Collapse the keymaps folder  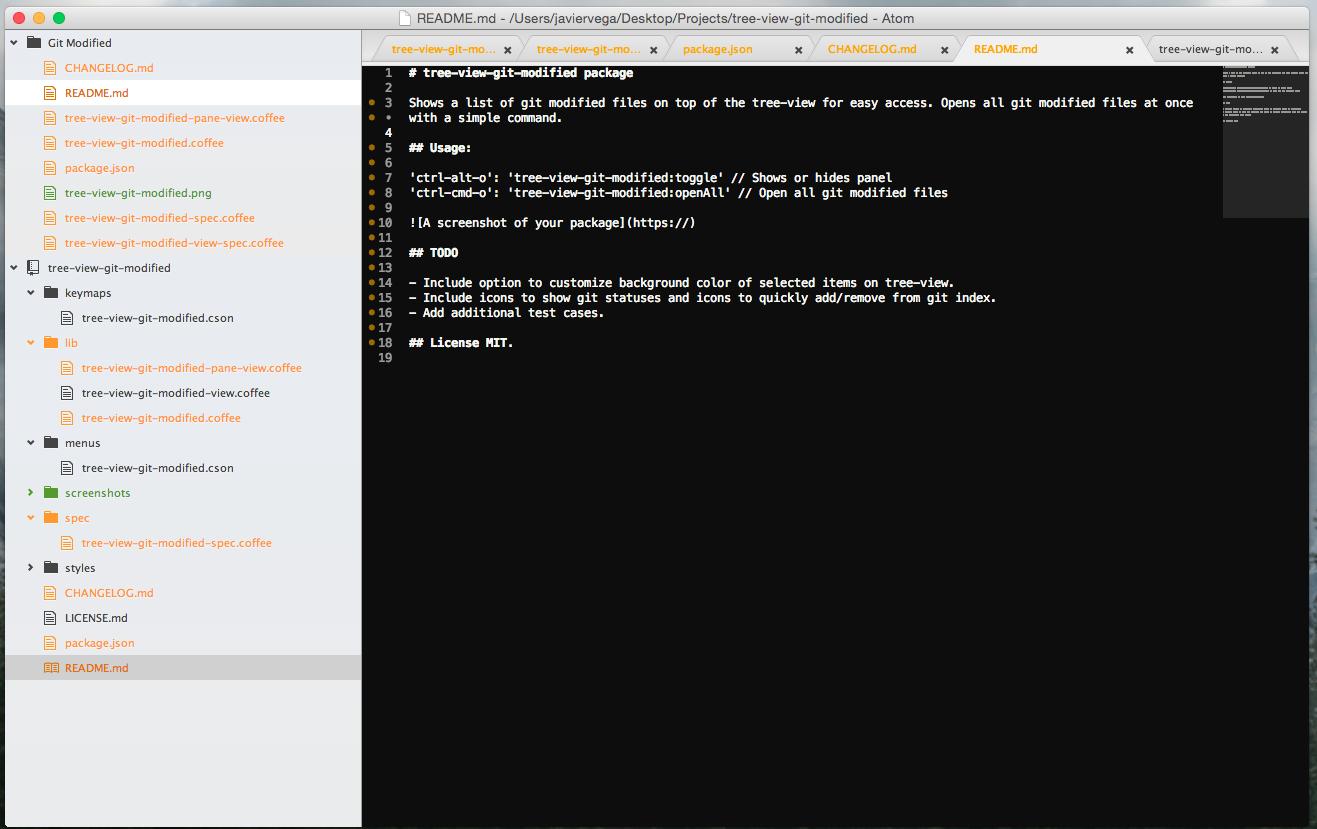pos(31,293)
